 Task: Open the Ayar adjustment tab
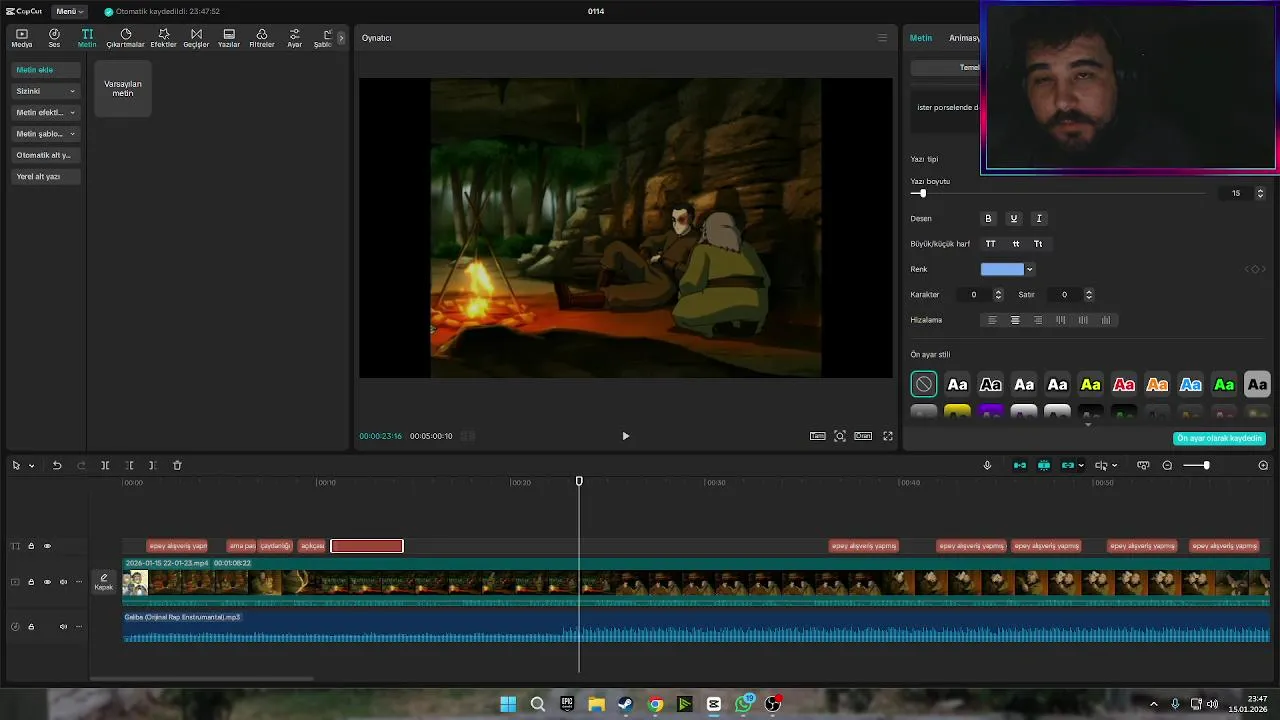pyautogui.click(x=294, y=38)
